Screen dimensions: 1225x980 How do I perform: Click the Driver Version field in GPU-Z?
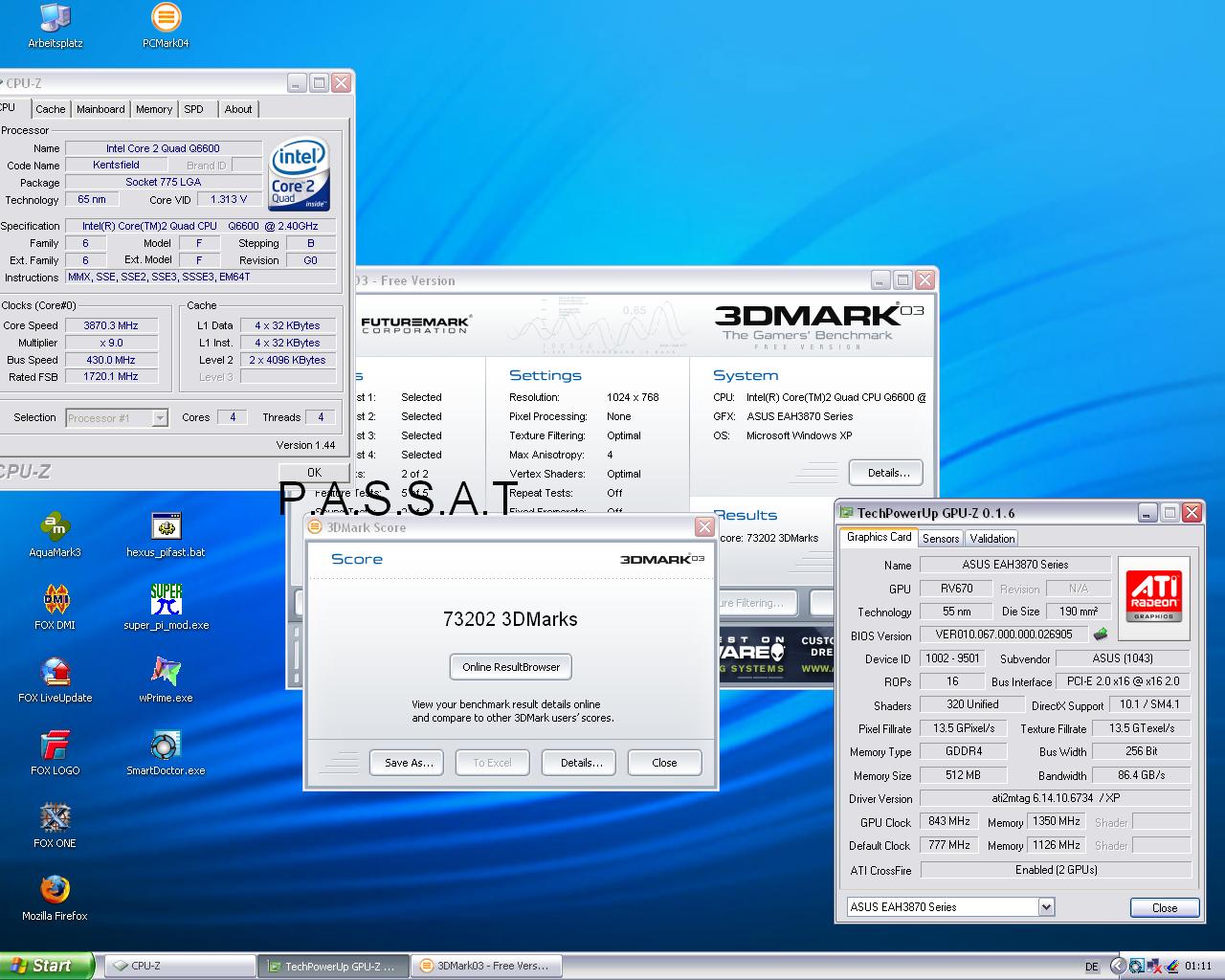(1056, 798)
